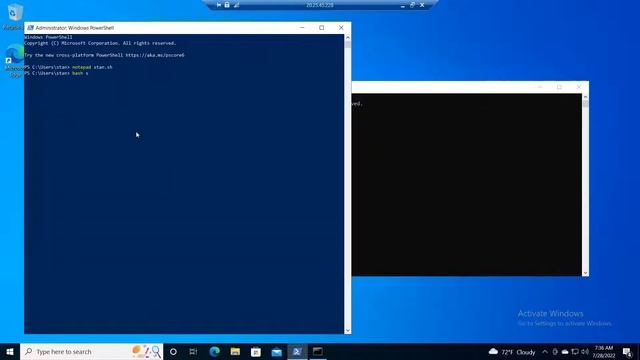Screen dimensions: 640x360
Task: Click the search highlights illustration in searchbox
Action: 147,351
